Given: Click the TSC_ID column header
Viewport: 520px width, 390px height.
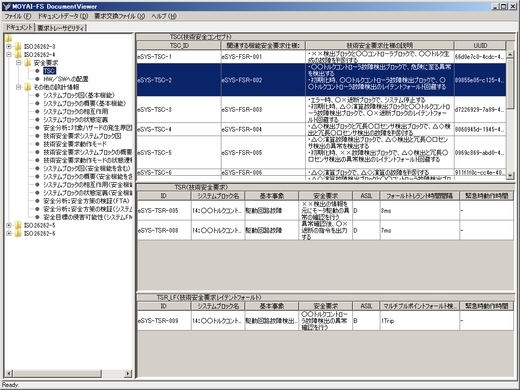Looking at the screenshot, I should coord(179,45).
